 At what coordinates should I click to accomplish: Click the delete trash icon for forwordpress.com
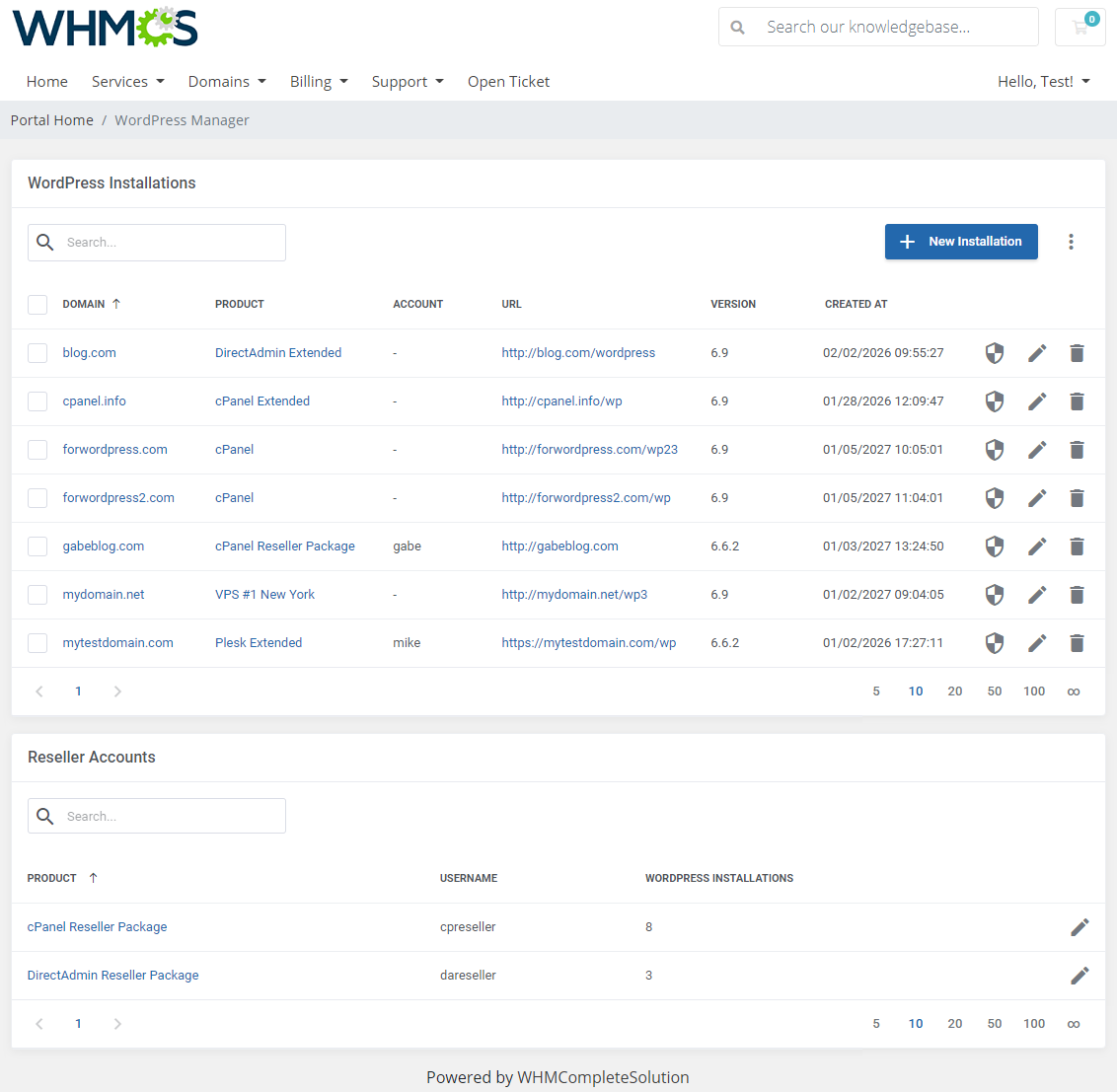tap(1077, 450)
